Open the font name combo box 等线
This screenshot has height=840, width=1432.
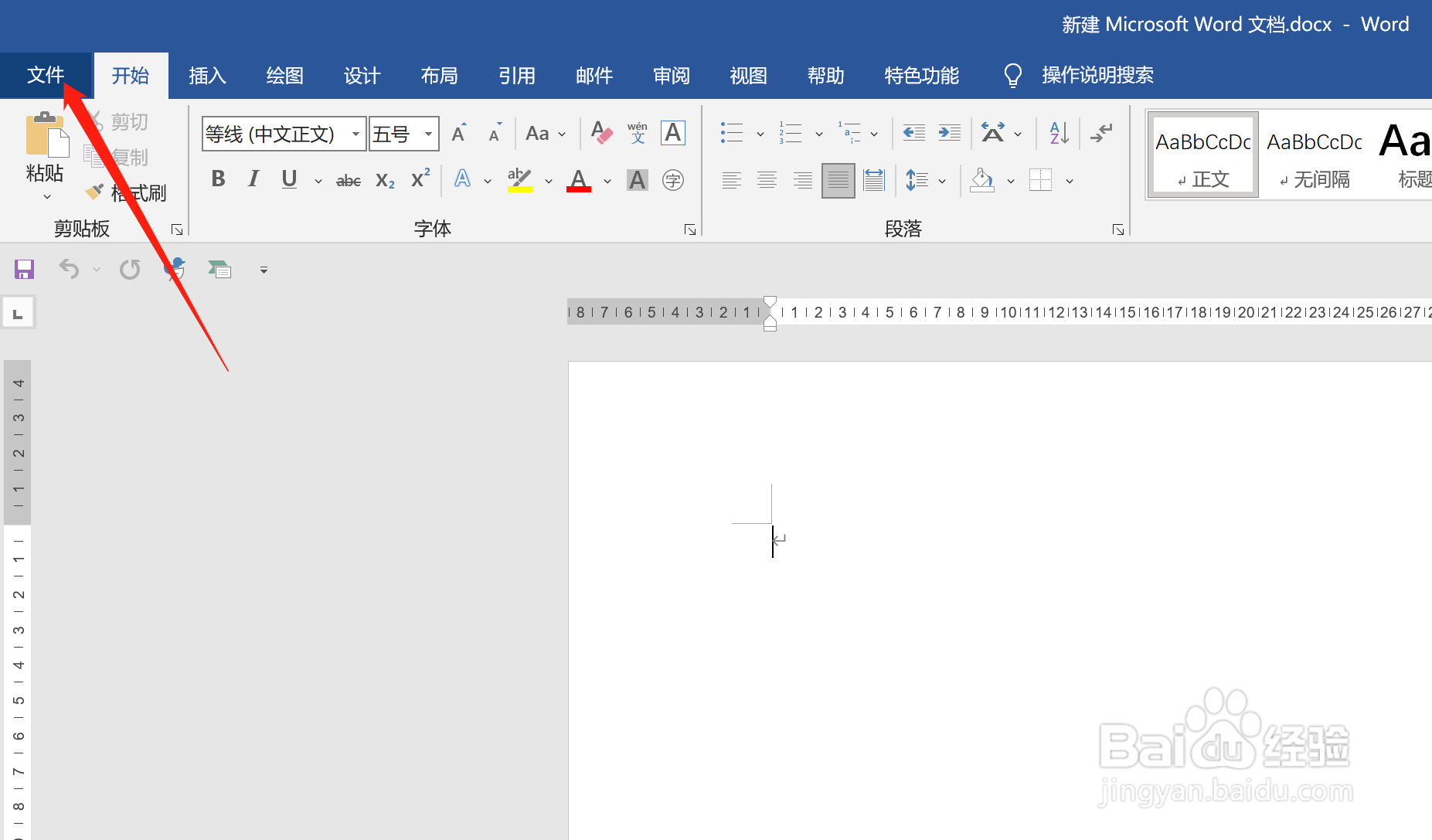[284, 134]
